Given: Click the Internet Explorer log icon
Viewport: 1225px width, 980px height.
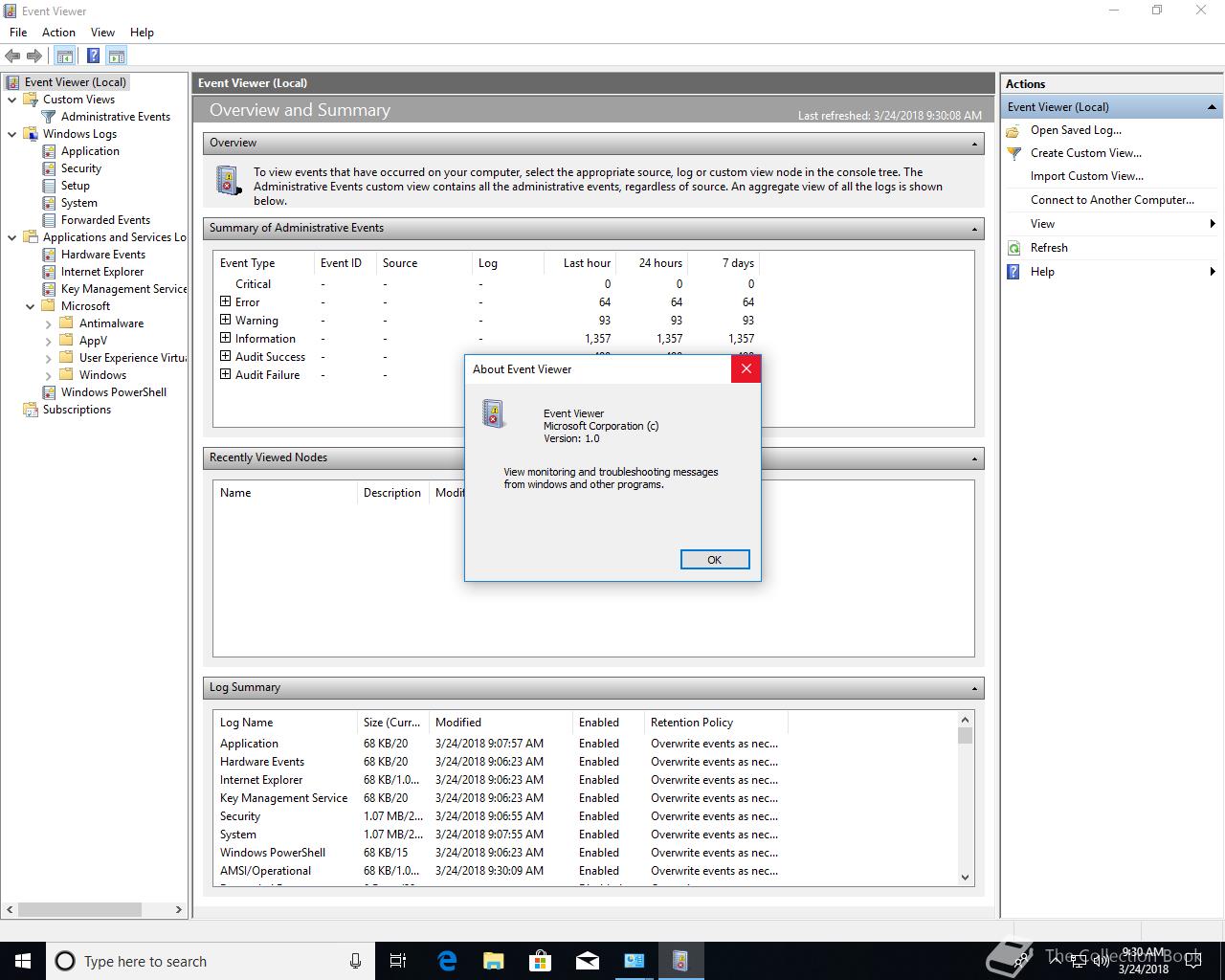Looking at the screenshot, I should (x=49, y=272).
